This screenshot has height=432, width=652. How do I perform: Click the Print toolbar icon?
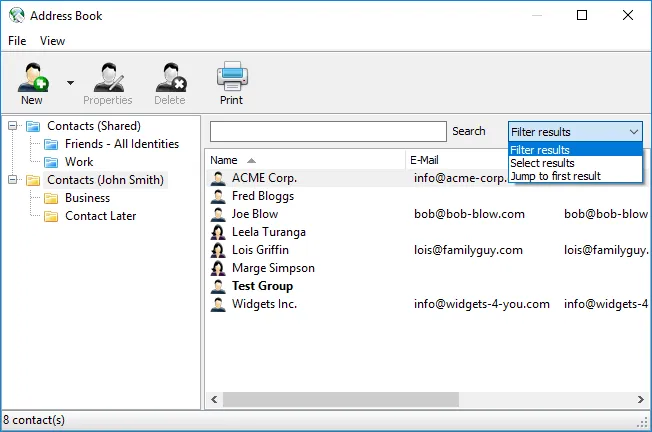(232, 78)
